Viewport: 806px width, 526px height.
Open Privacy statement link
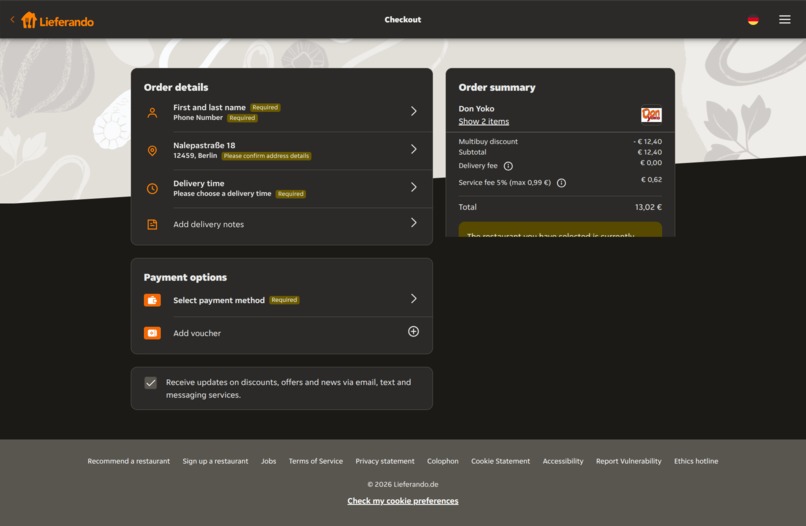click(385, 461)
